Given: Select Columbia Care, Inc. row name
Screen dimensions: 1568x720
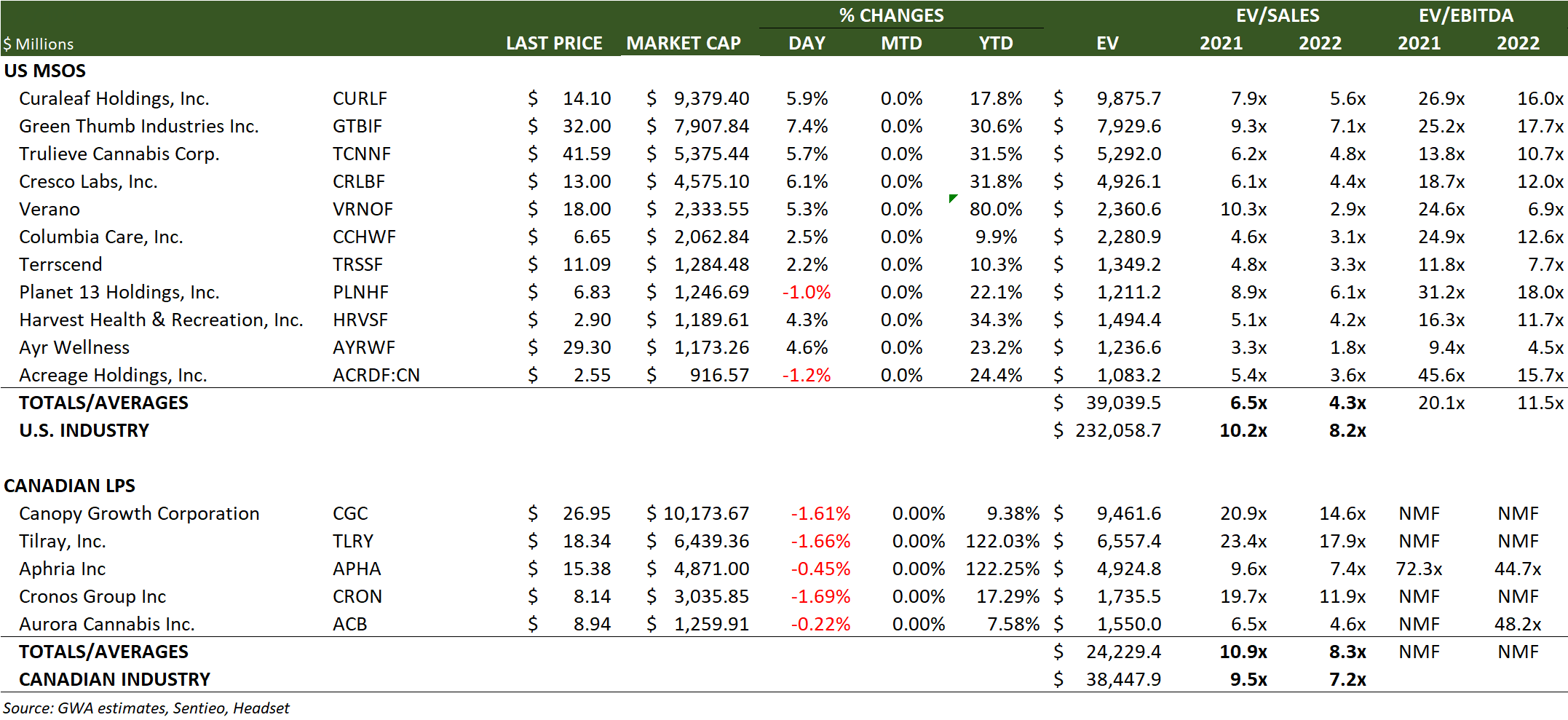Looking at the screenshot, I should [101, 237].
